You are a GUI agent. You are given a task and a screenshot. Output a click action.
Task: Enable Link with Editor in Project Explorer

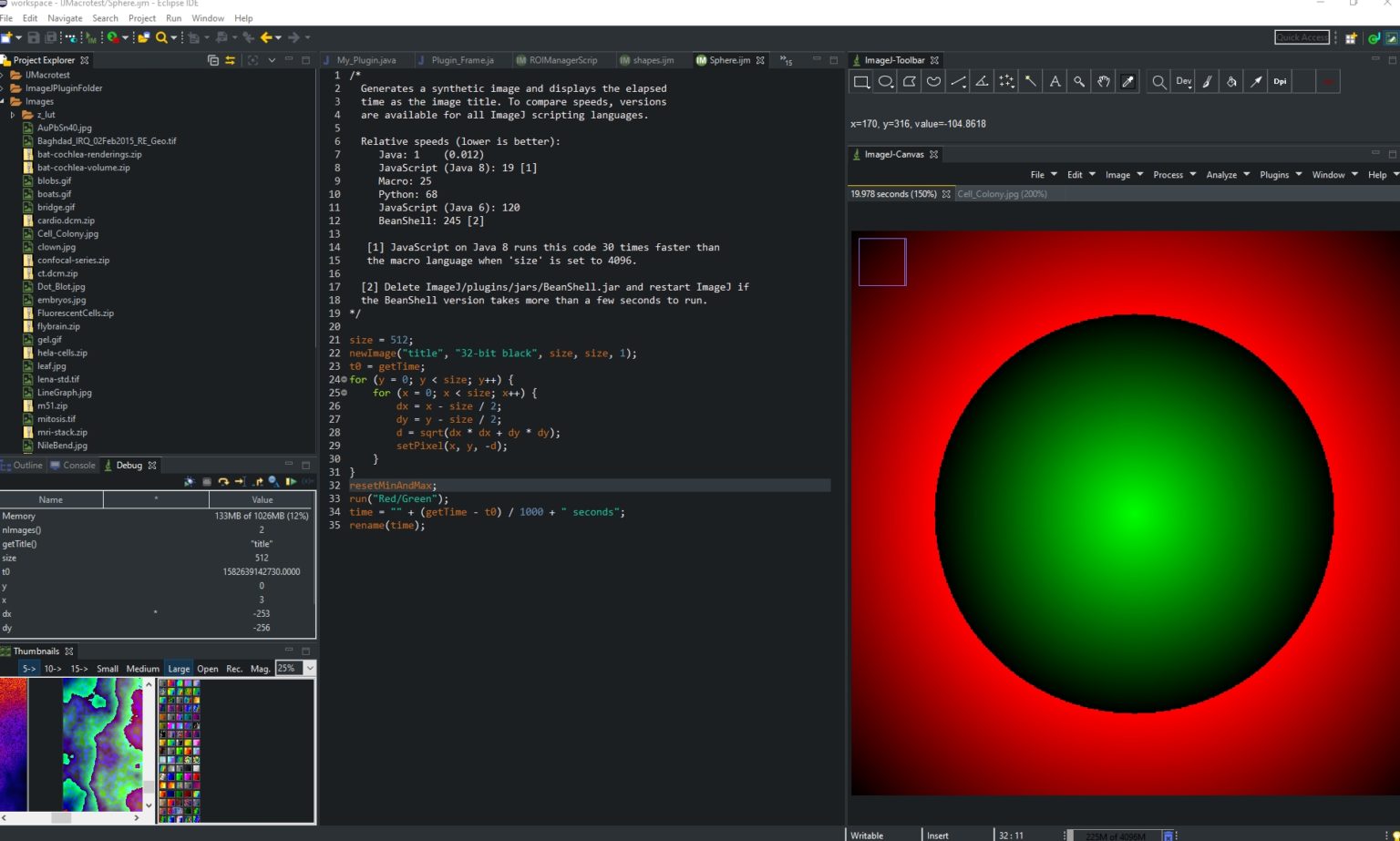pos(230,60)
